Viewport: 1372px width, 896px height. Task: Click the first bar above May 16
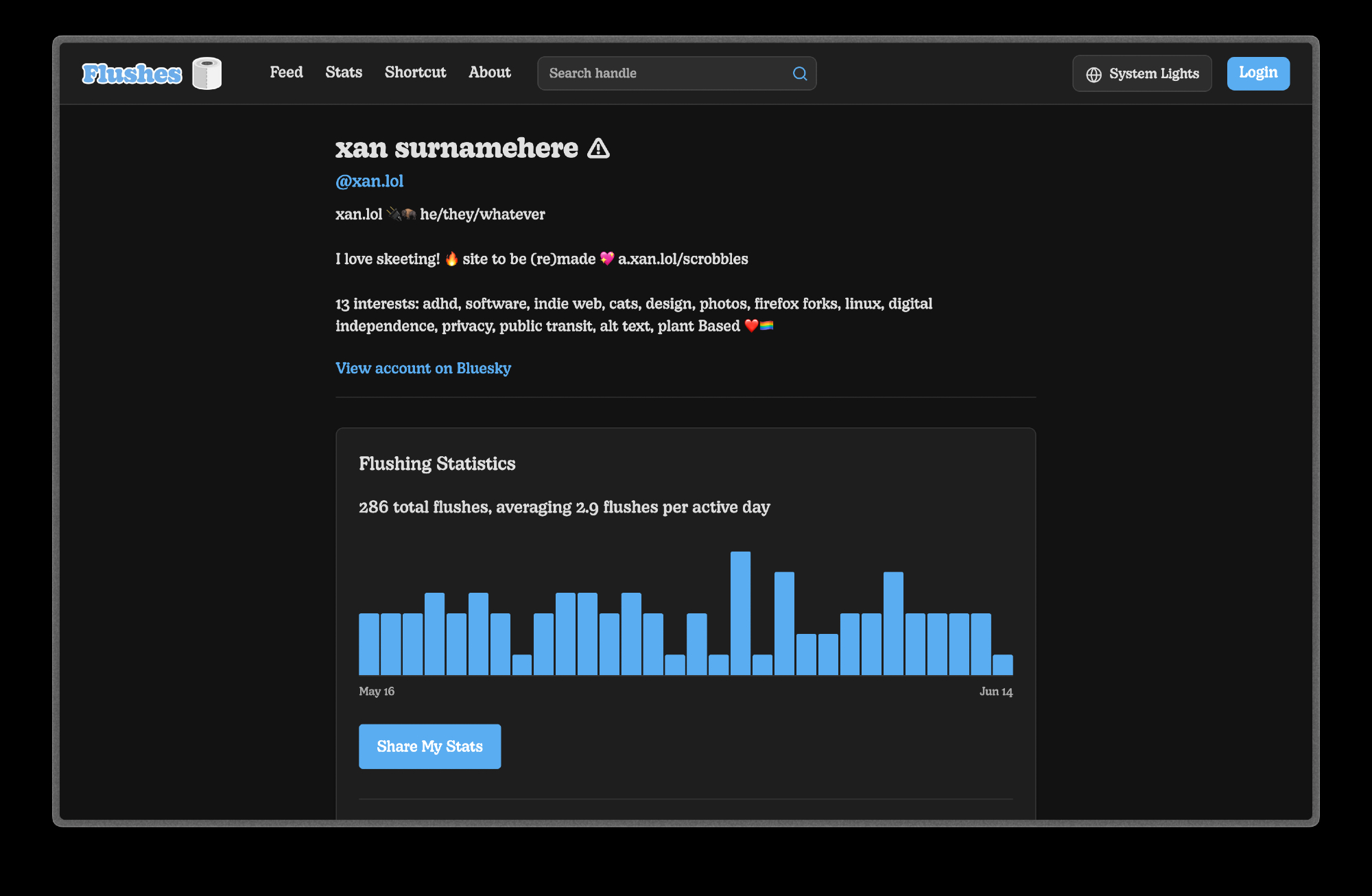point(368,644)
